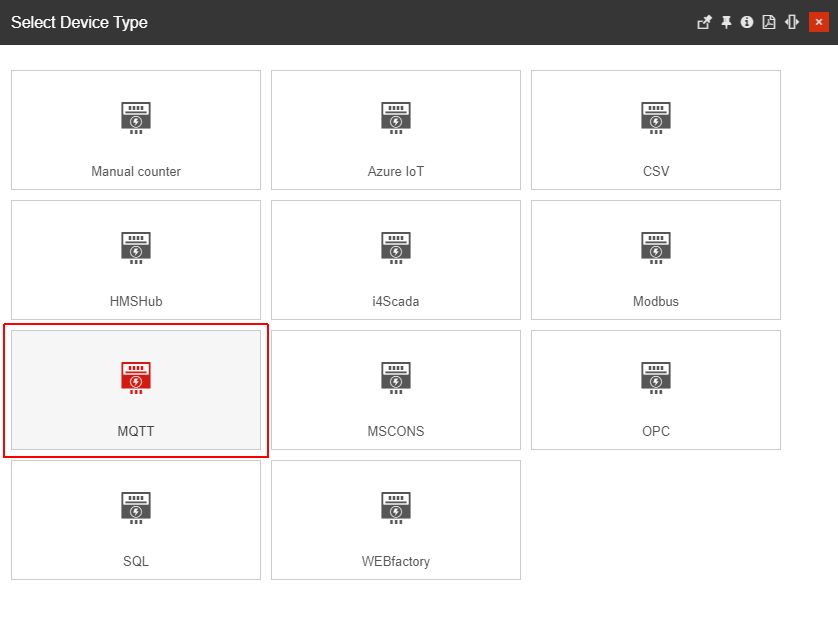Open the HMSHub device option

[x=135, y=247]
